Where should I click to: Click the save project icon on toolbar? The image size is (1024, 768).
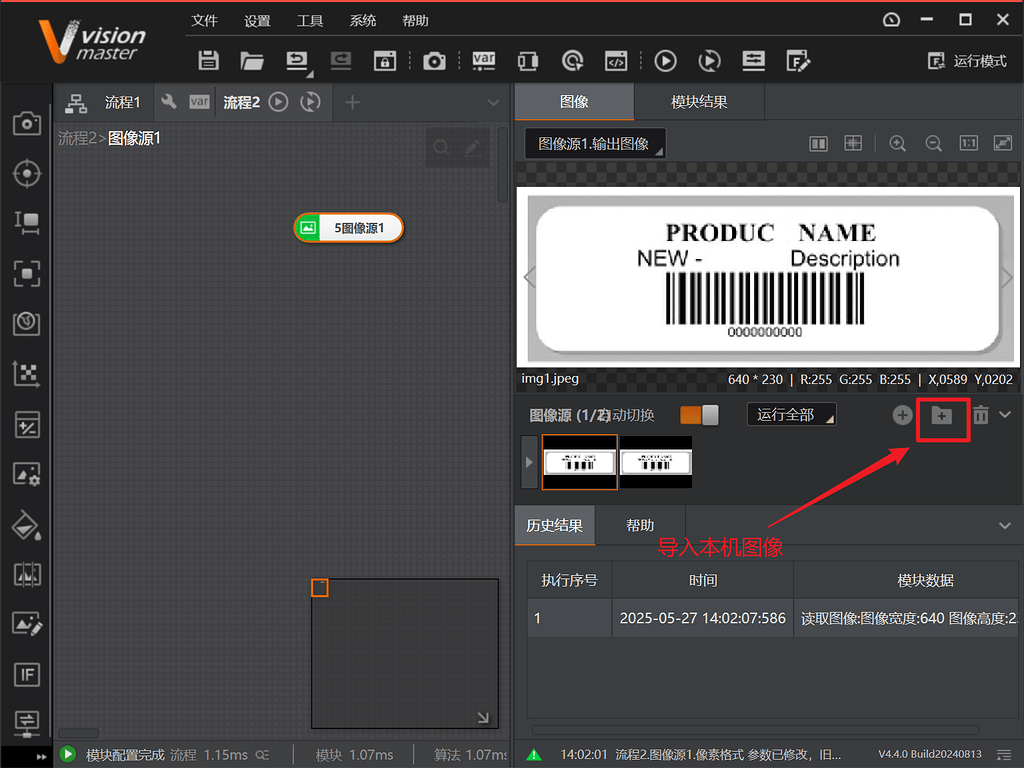click(208, 61)
